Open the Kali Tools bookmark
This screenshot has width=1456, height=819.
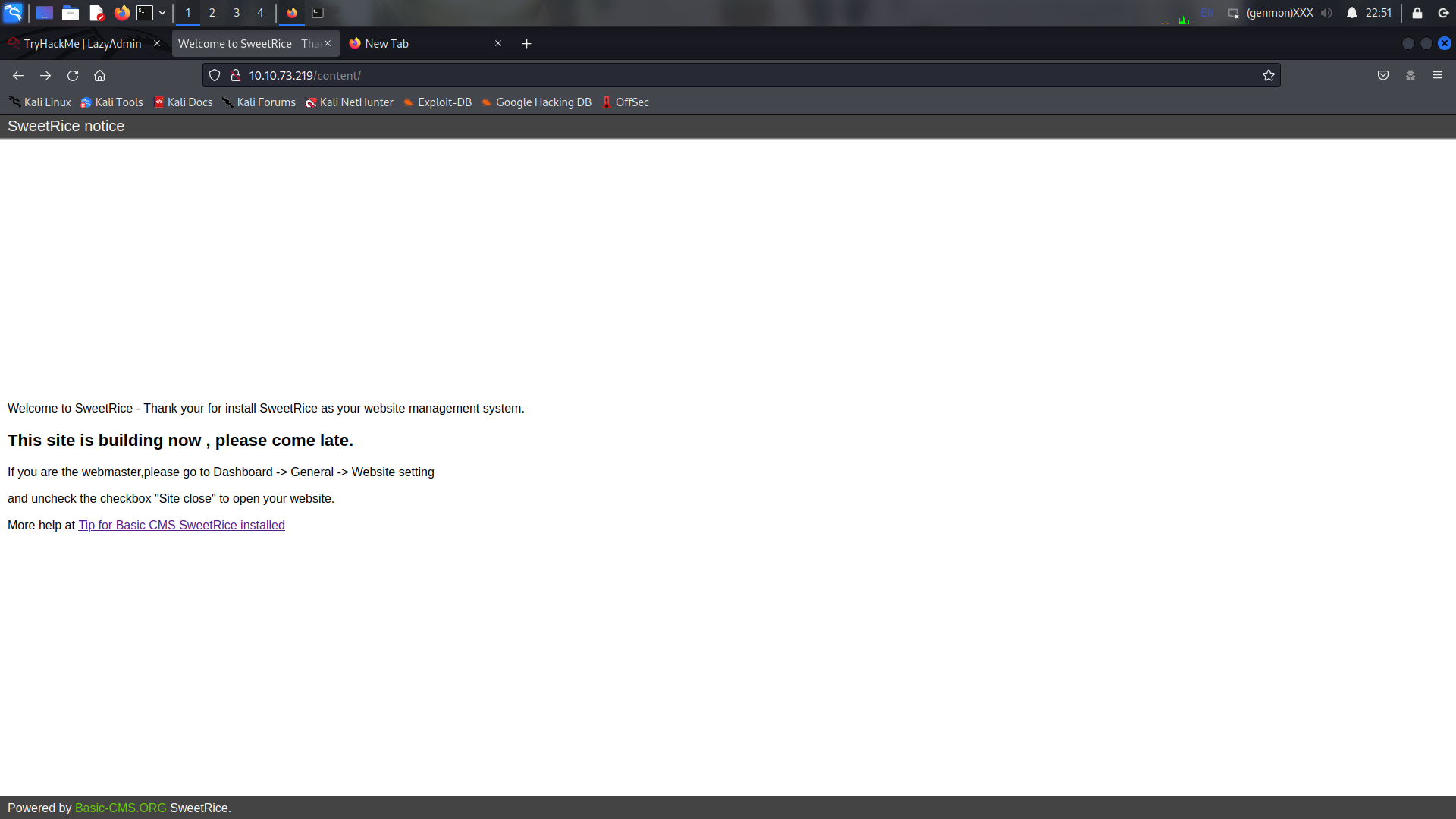111,102
